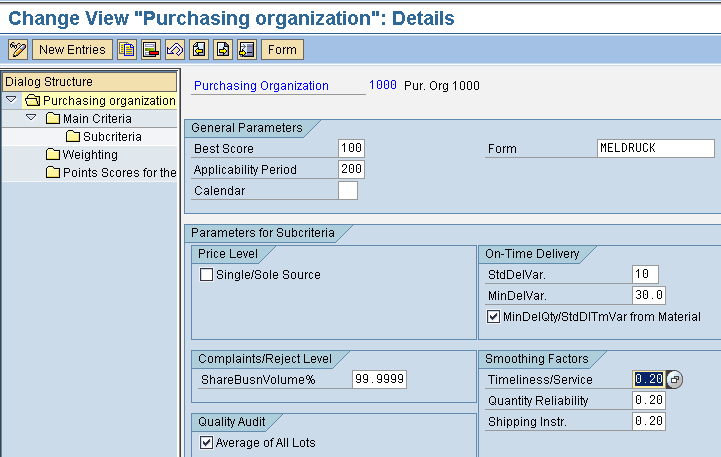721x457 pixels.
Task: Click the Best Score input field
Action: [351, 148]
